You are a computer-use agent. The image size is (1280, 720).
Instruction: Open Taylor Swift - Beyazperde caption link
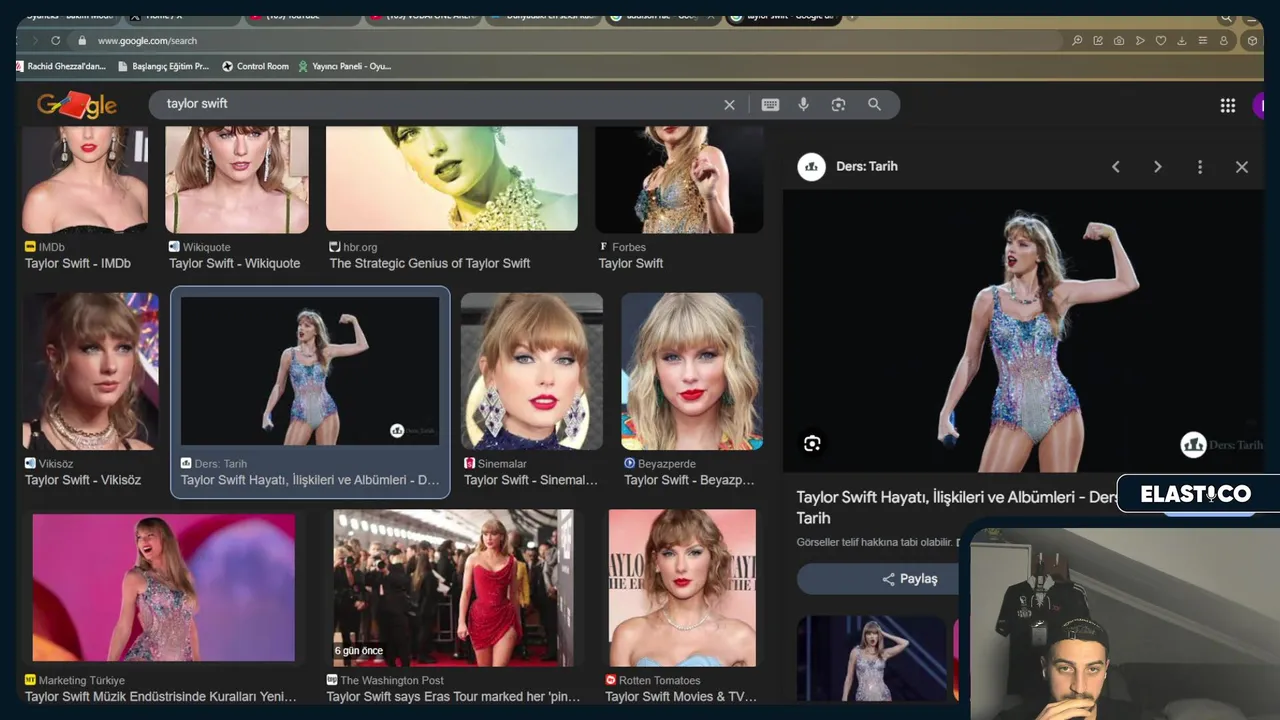(690, 480)
